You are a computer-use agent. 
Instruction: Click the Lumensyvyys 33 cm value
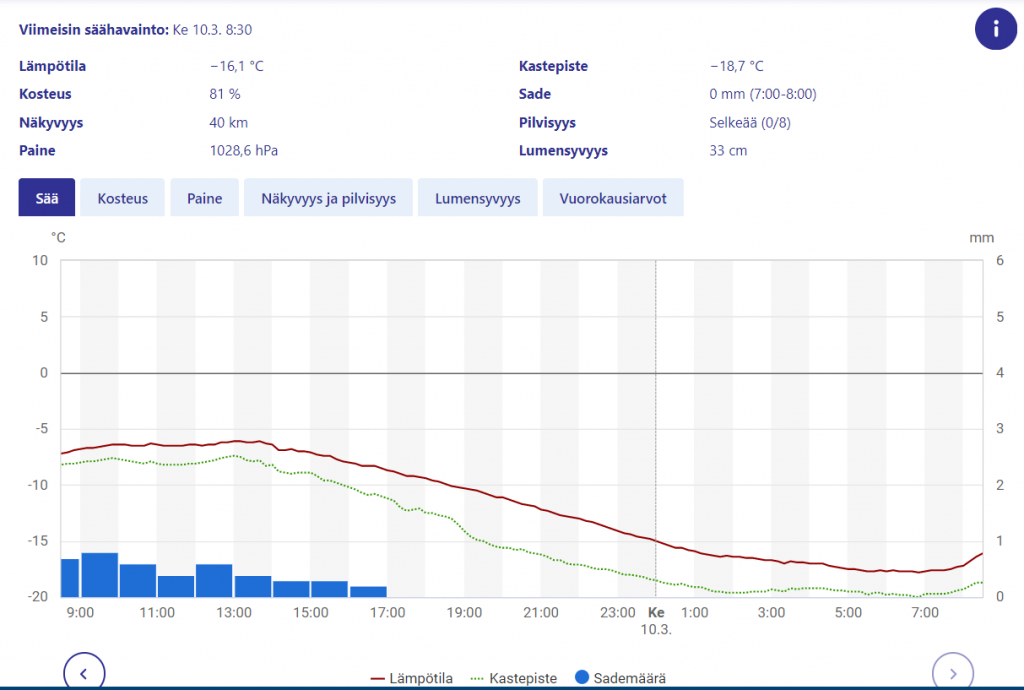coord(728,150)
